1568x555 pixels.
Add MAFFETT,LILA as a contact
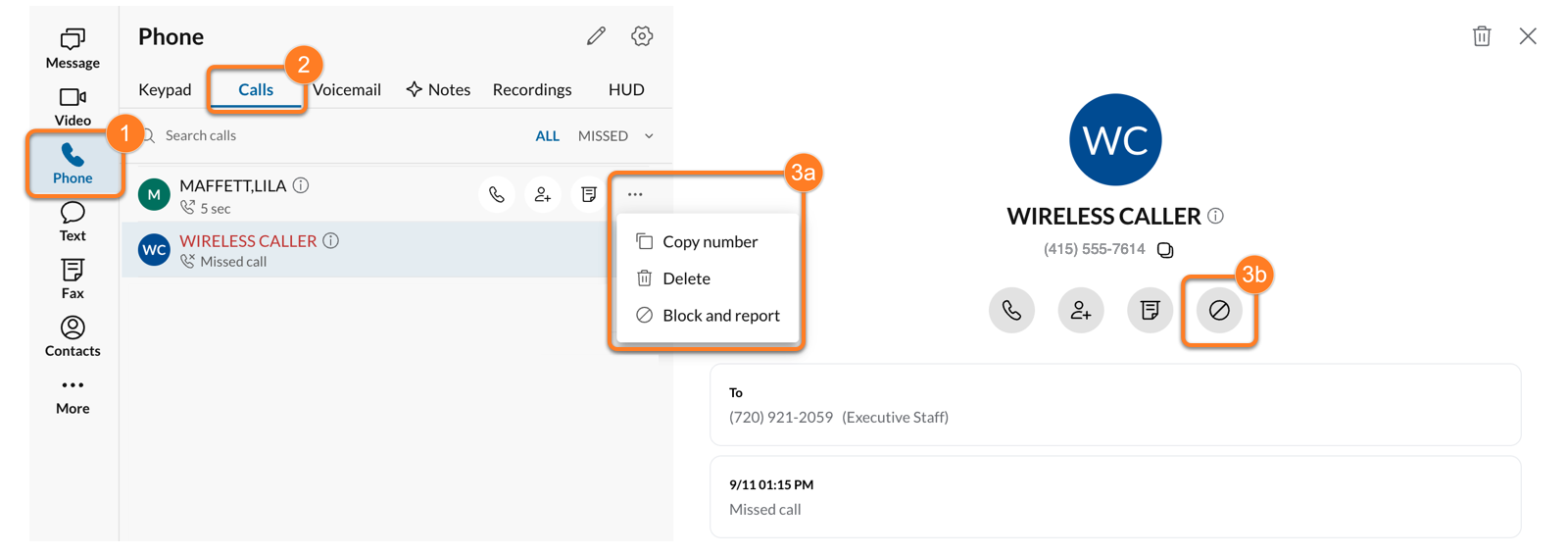click(543, 195)
